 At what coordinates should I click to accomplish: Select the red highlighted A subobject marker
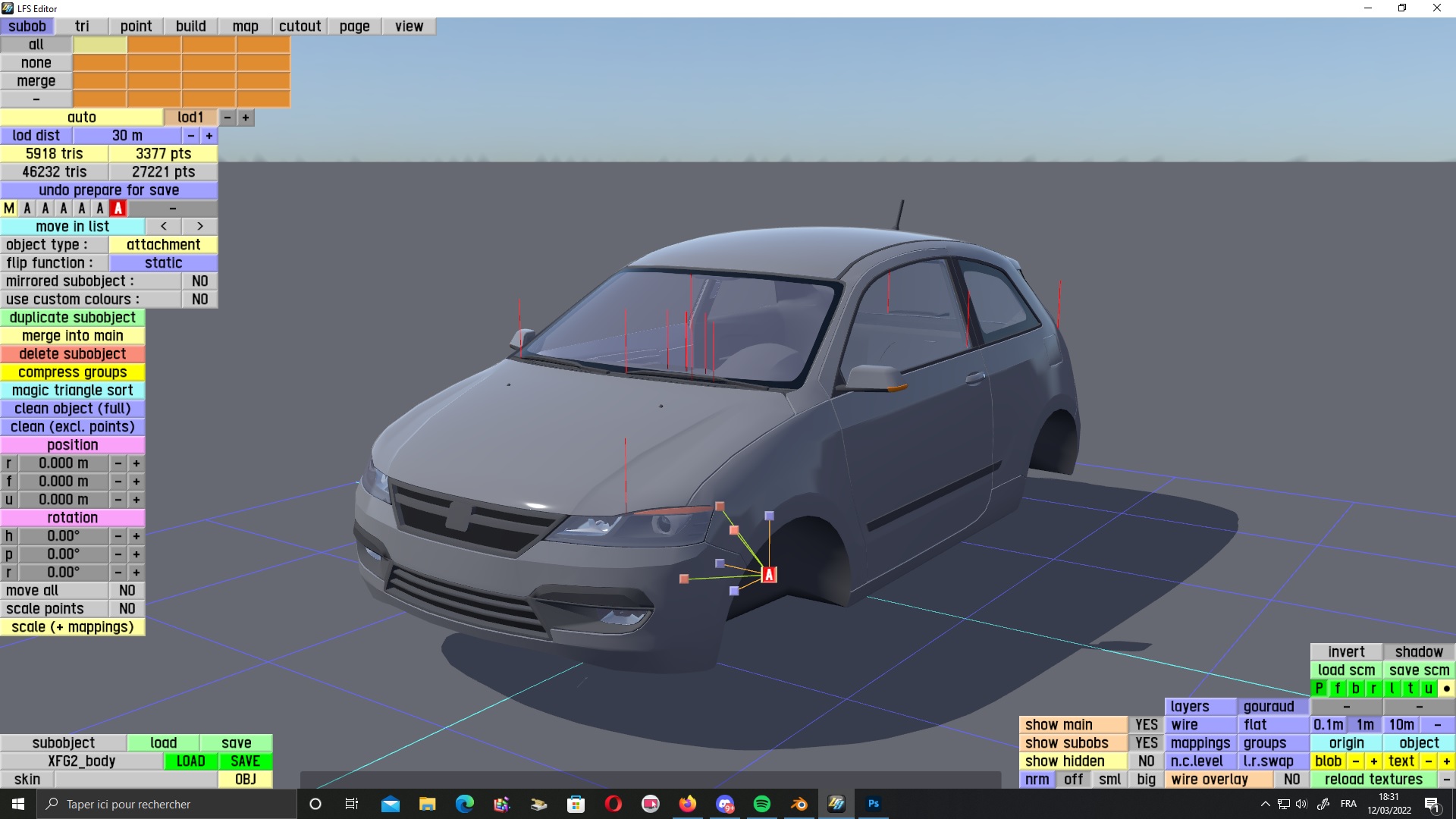(x=118, y=209)
